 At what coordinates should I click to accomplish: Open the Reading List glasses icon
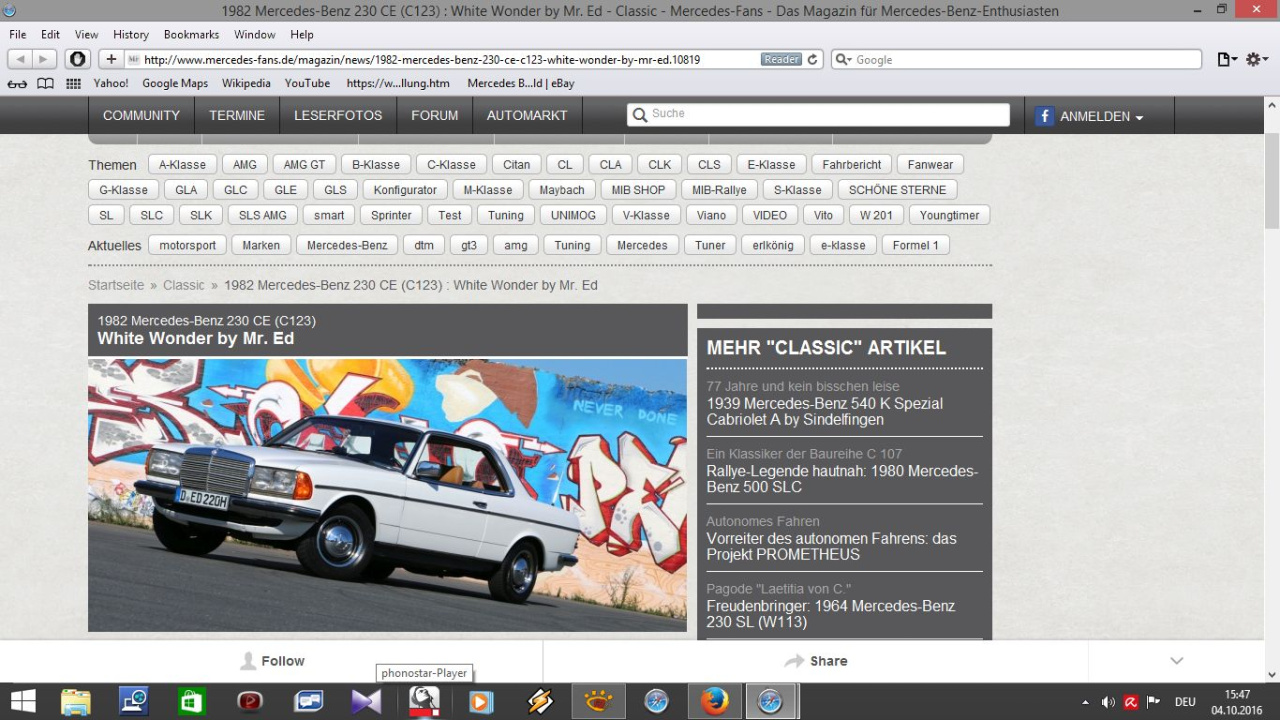point(17,84)
